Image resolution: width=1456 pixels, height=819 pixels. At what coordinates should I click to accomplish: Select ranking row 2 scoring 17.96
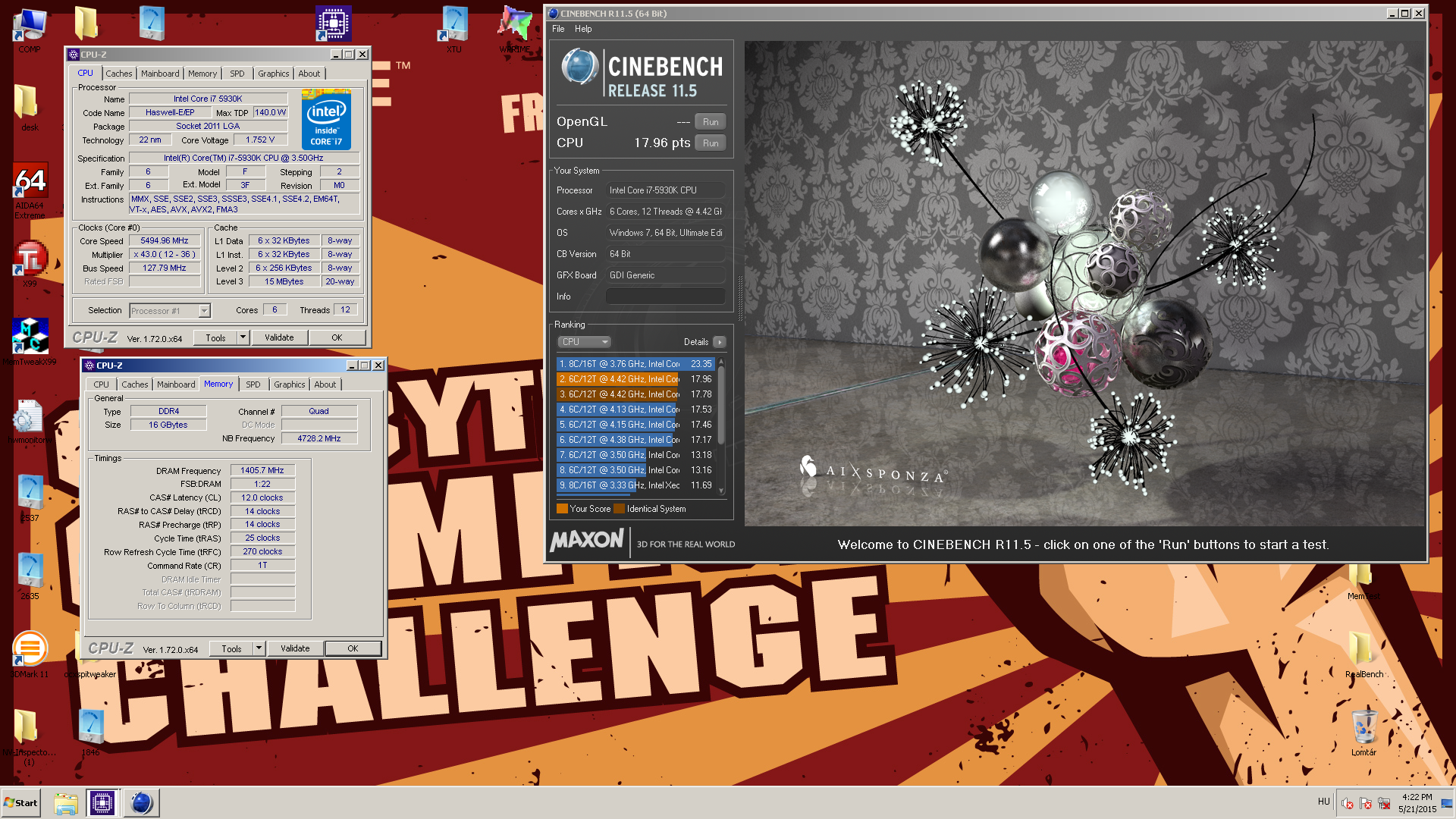click(x=635, y=379)
